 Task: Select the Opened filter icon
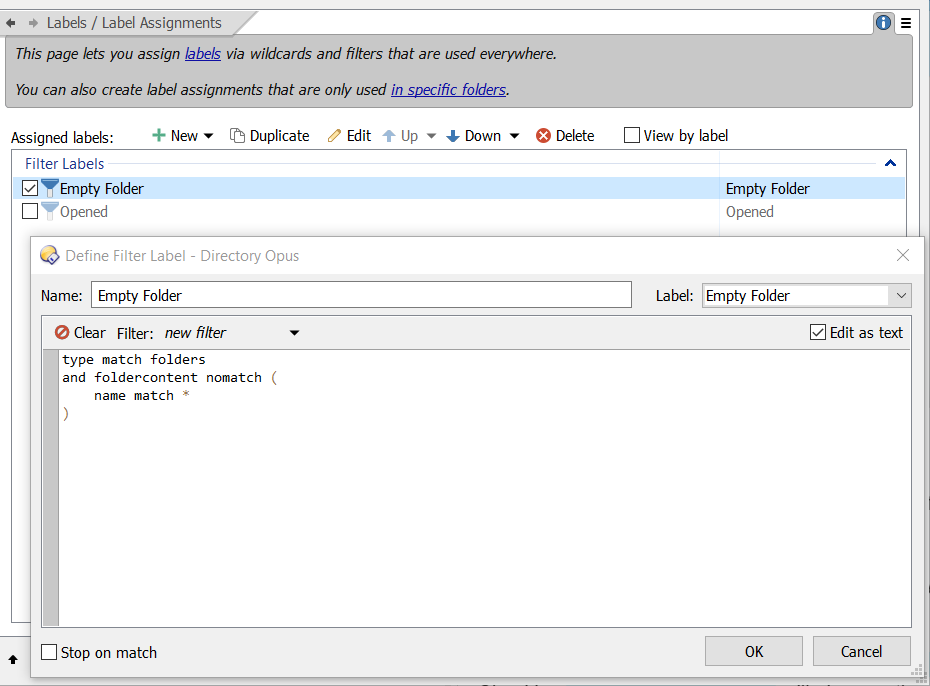(50, 211)
